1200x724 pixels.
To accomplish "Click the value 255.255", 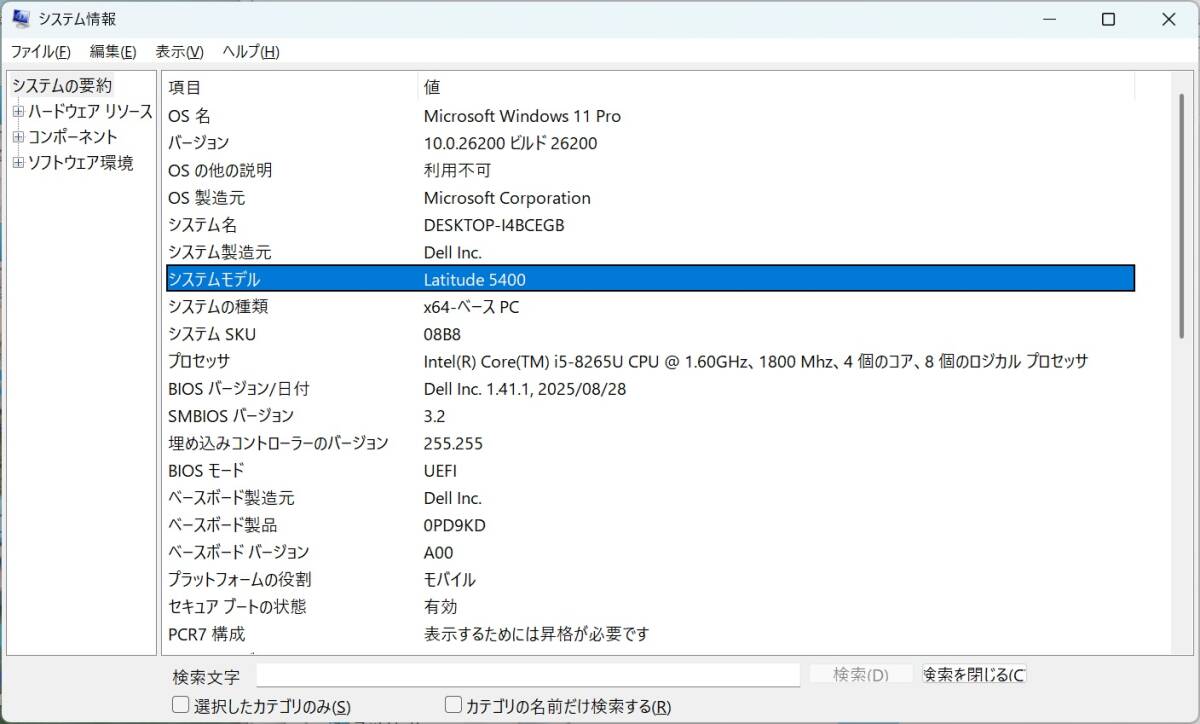I will [x=453, y=443].
